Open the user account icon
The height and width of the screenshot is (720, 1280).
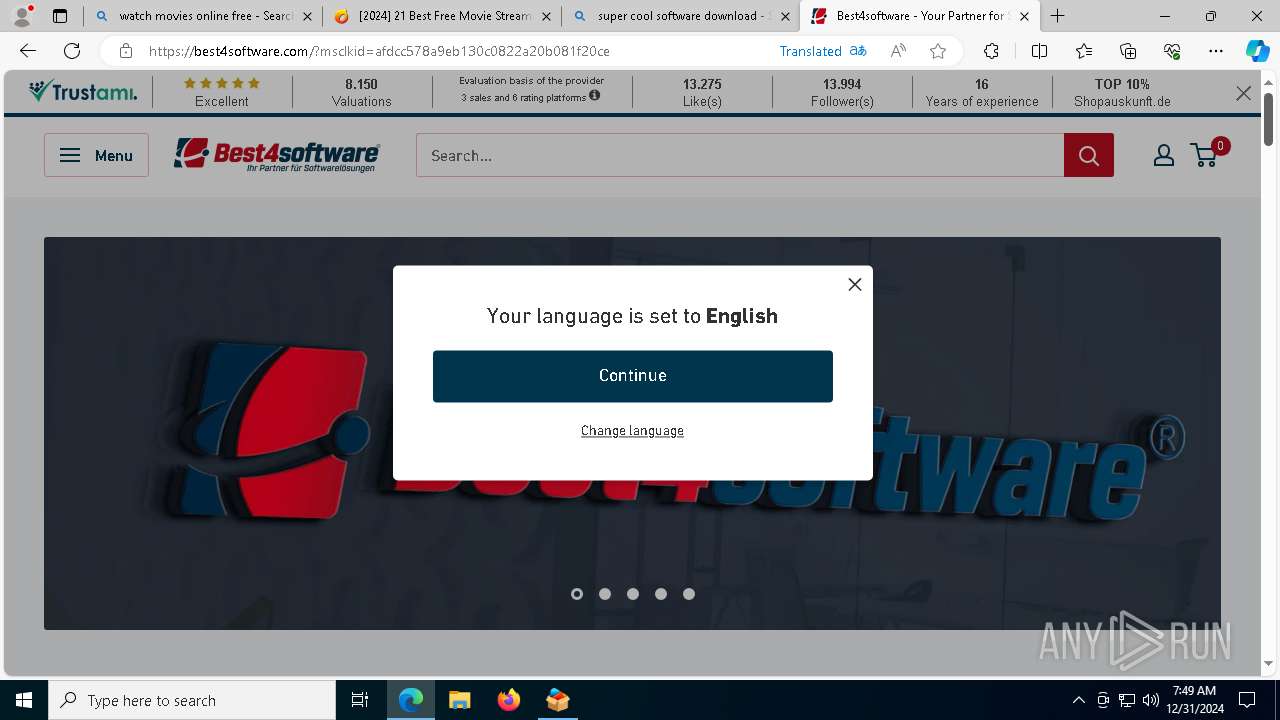click(1164, 155)
